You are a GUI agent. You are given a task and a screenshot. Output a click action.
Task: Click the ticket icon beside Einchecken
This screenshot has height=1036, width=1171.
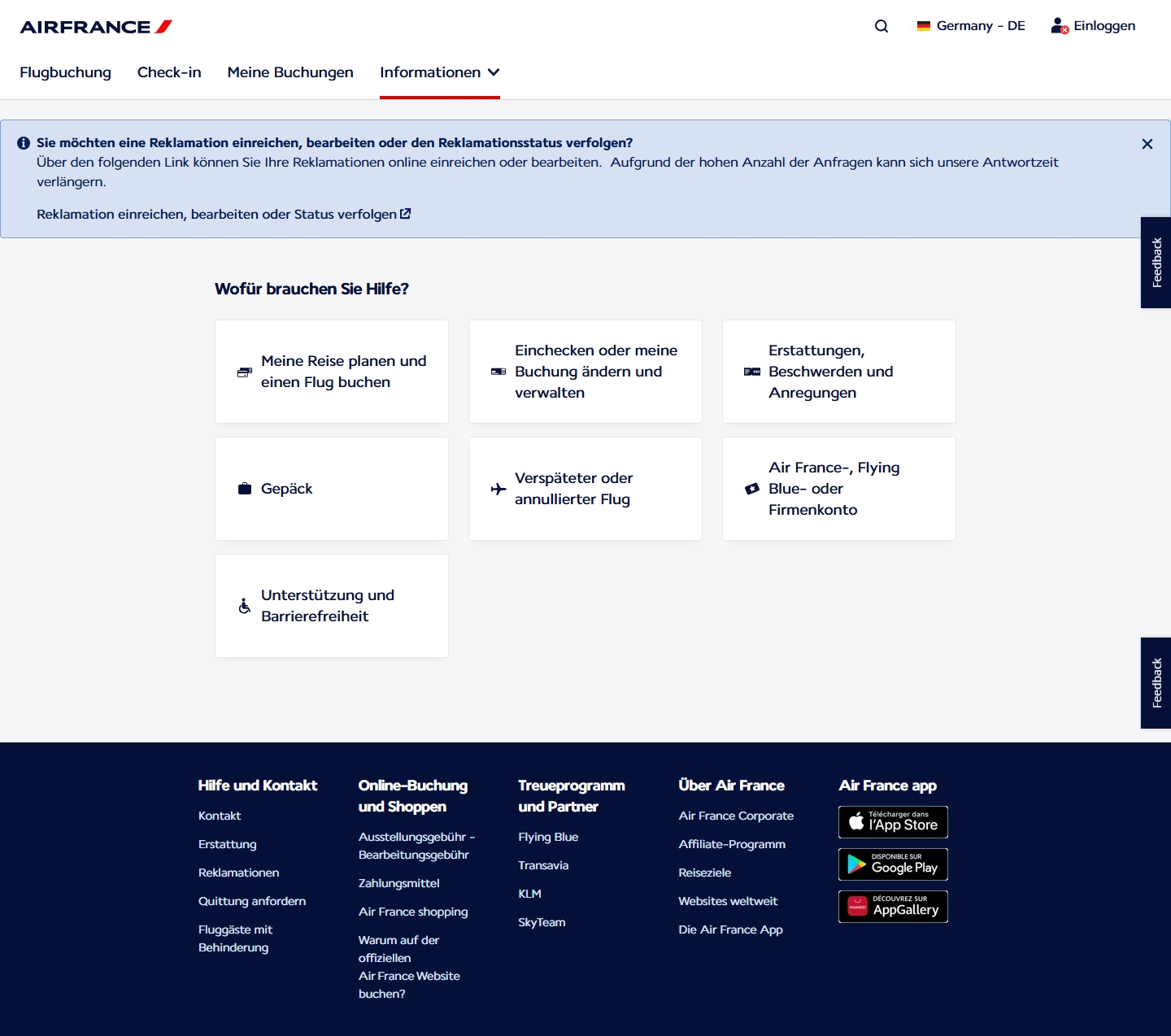(498, 372)
